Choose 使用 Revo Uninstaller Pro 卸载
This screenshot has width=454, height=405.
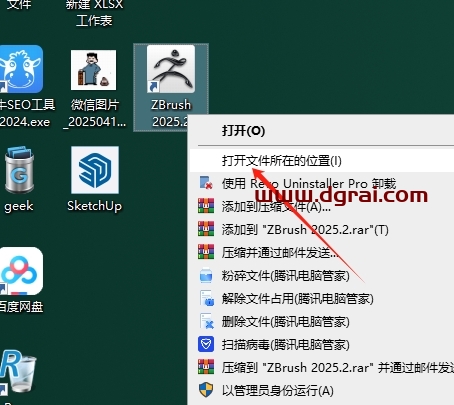[x=322, y=184]
